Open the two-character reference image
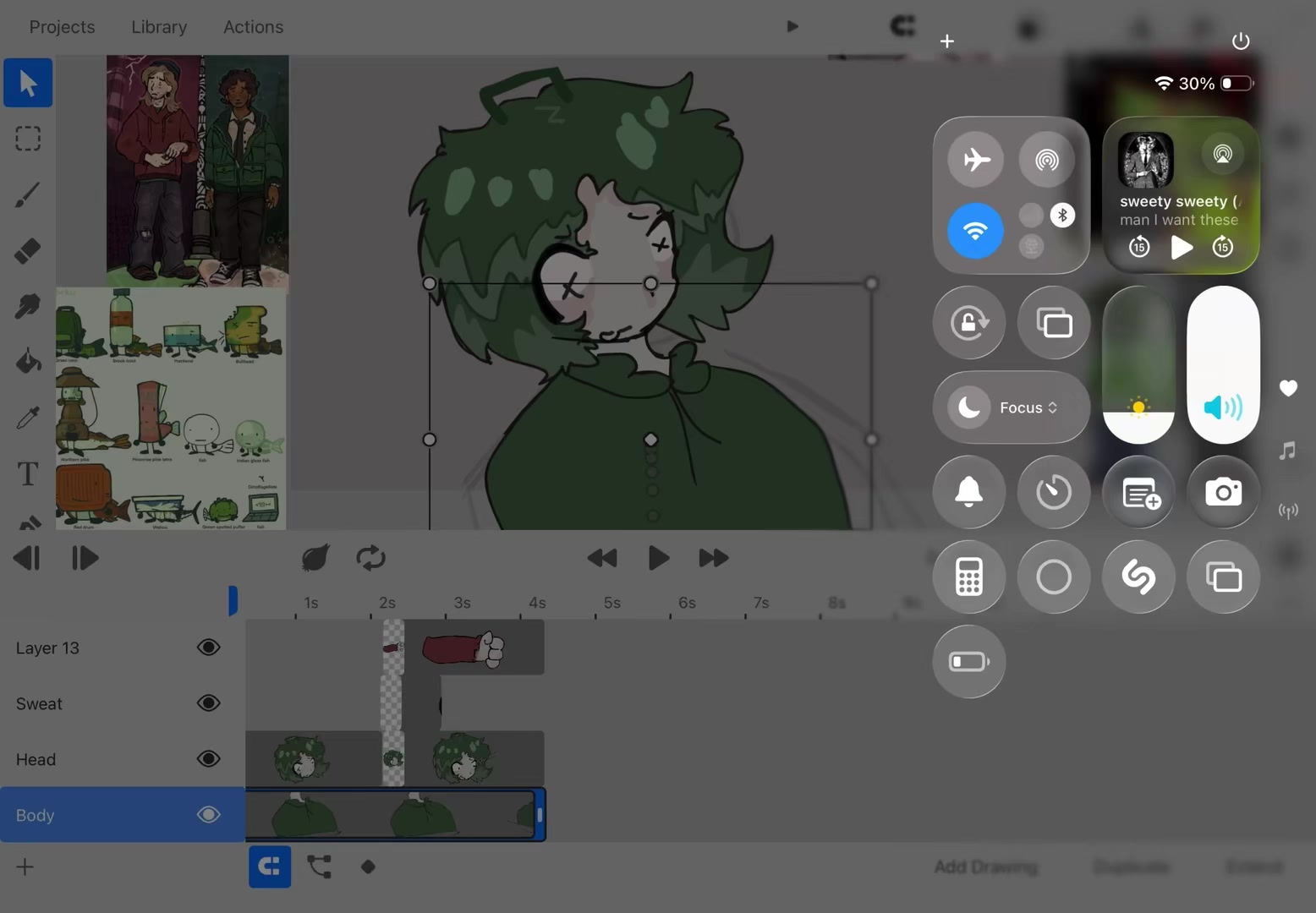 pyautogui.click(x=197, y=171)
